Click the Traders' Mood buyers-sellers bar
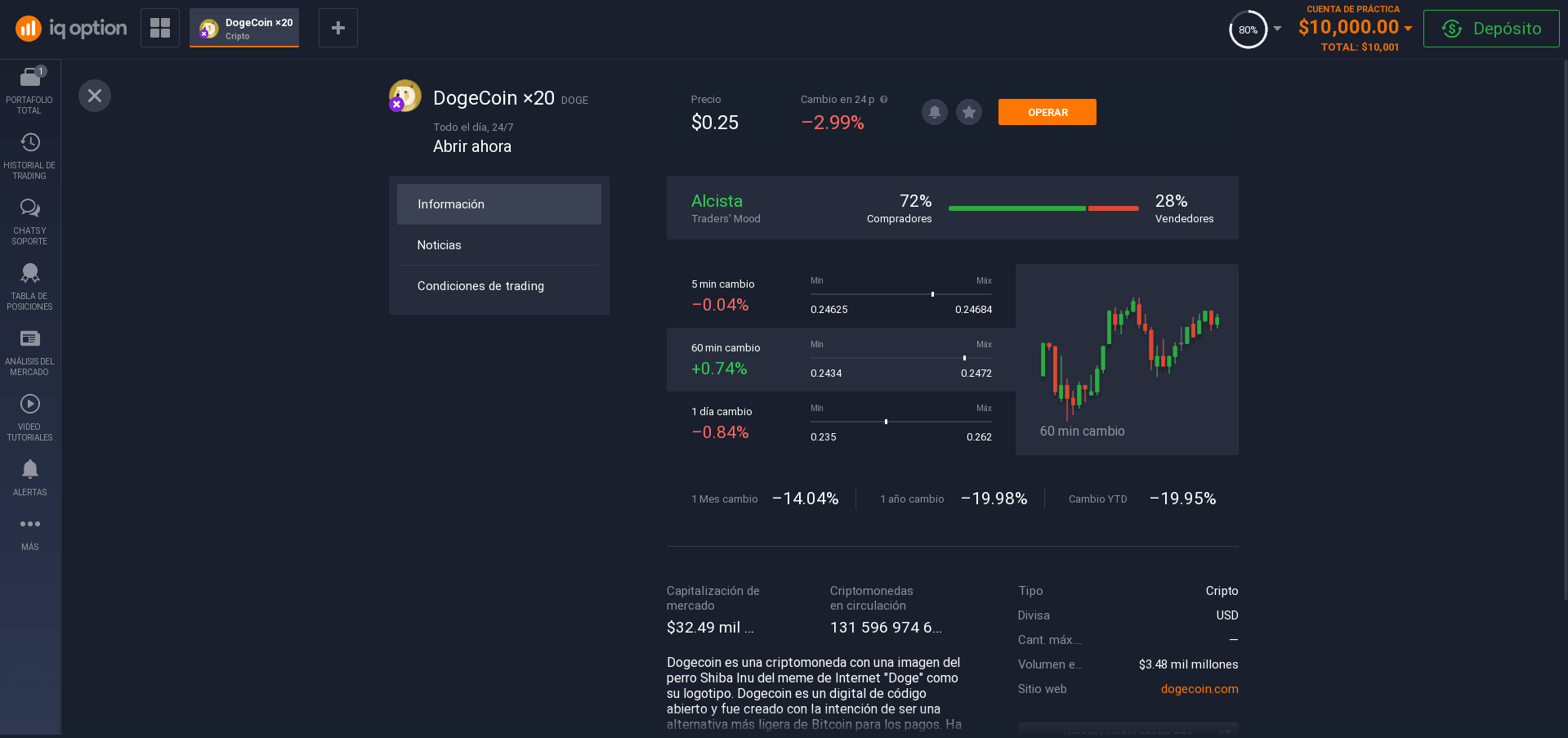Screen dimensions: 1568x738 pyautogui.click(x=1043, y=208)
